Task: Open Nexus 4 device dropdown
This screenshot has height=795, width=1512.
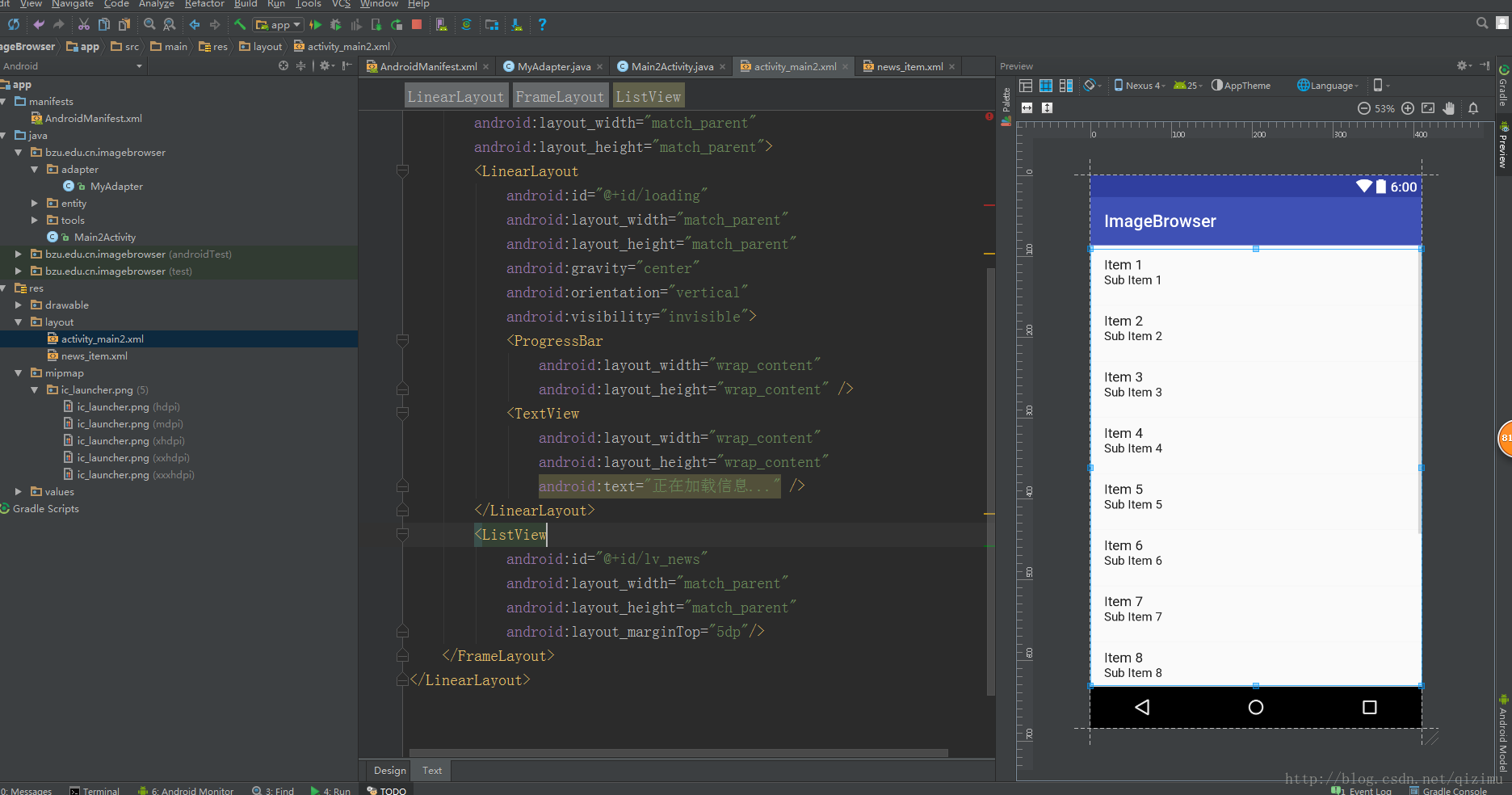Action: [x=1140, y=86]
